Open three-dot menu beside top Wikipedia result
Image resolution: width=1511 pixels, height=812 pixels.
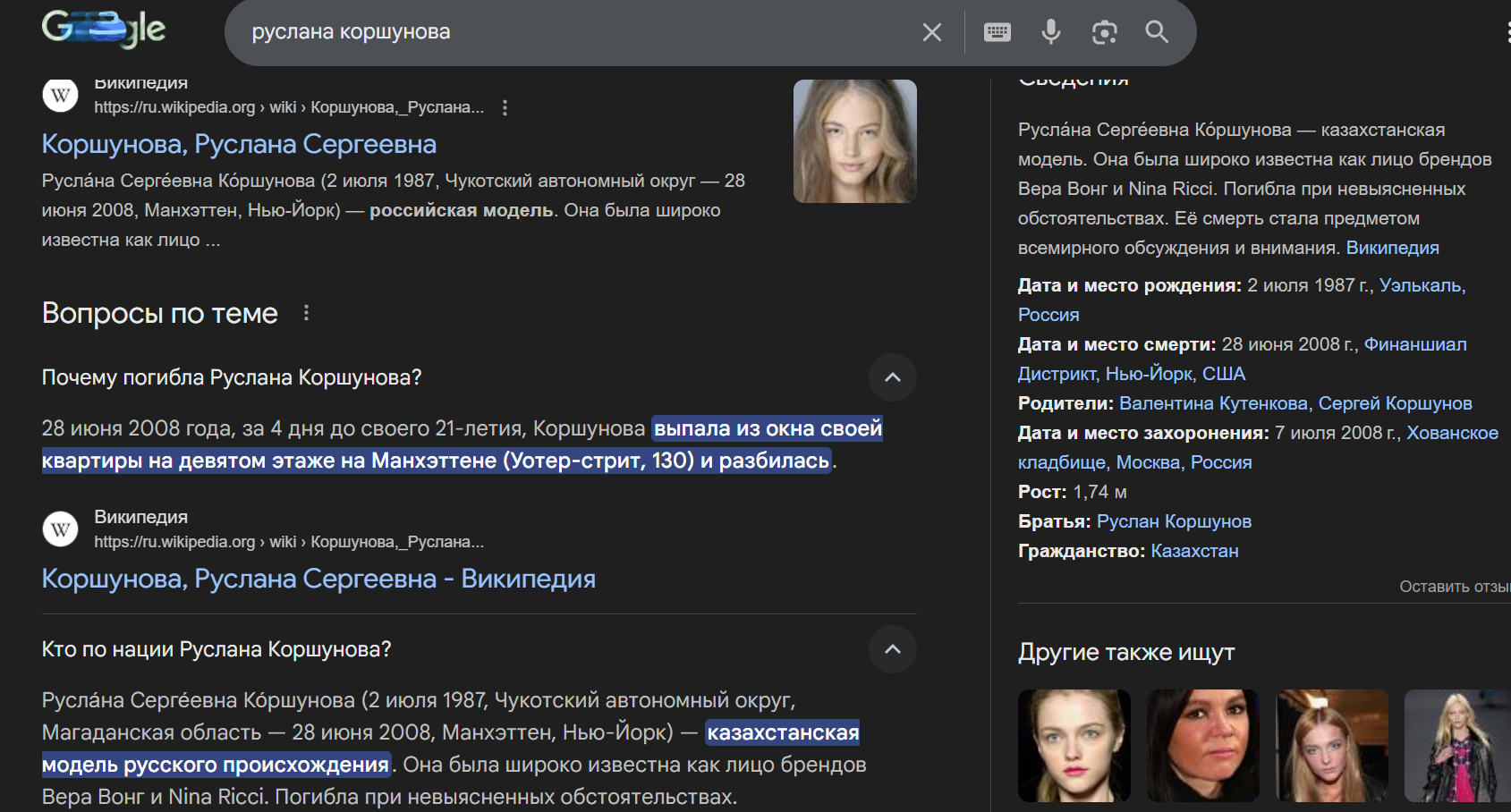[x=505, y=107]
